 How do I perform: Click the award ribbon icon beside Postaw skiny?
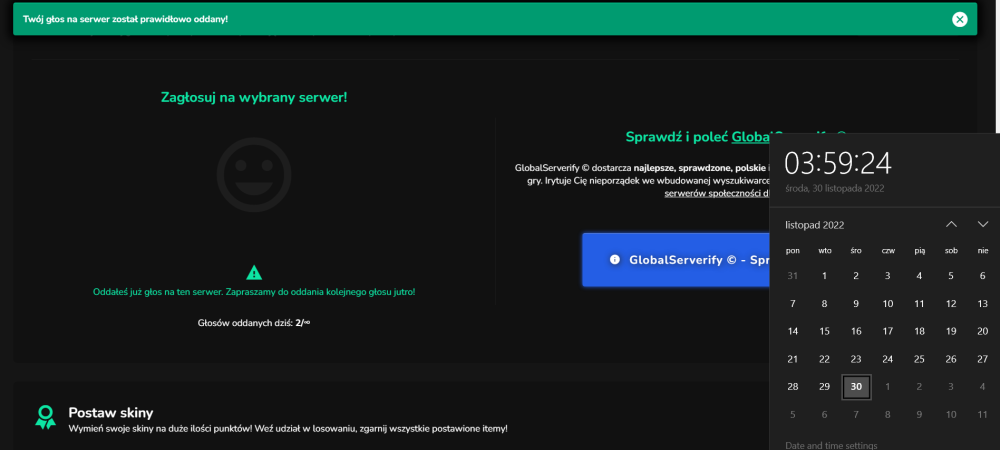click(45, 417)
